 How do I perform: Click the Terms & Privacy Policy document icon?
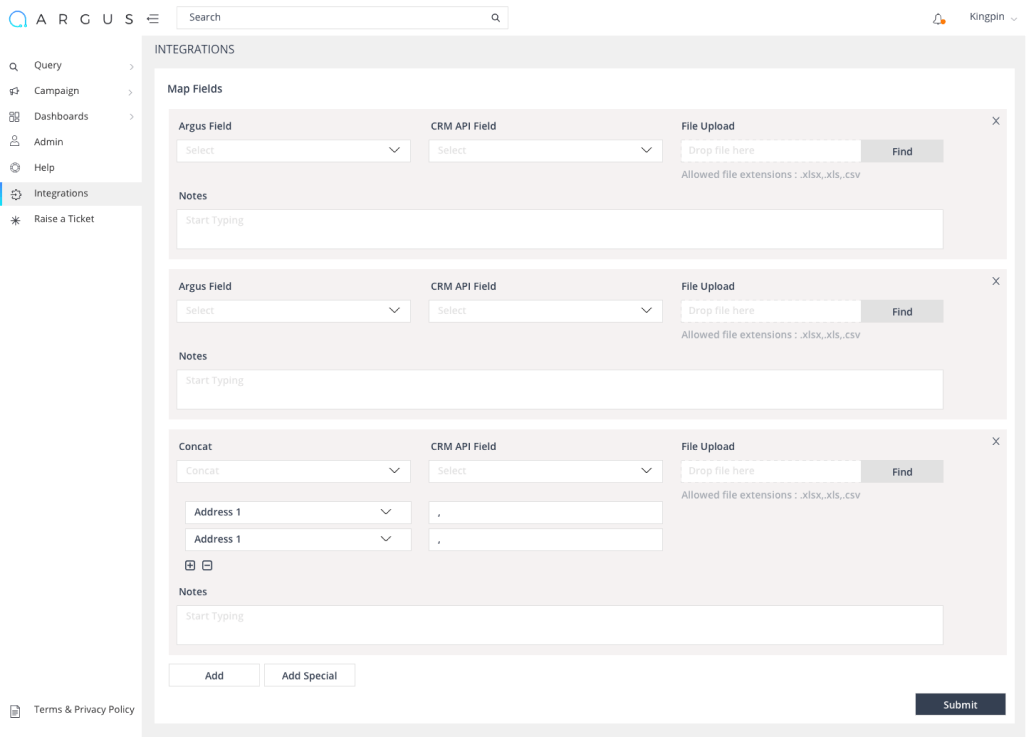[x=15, y=711]
